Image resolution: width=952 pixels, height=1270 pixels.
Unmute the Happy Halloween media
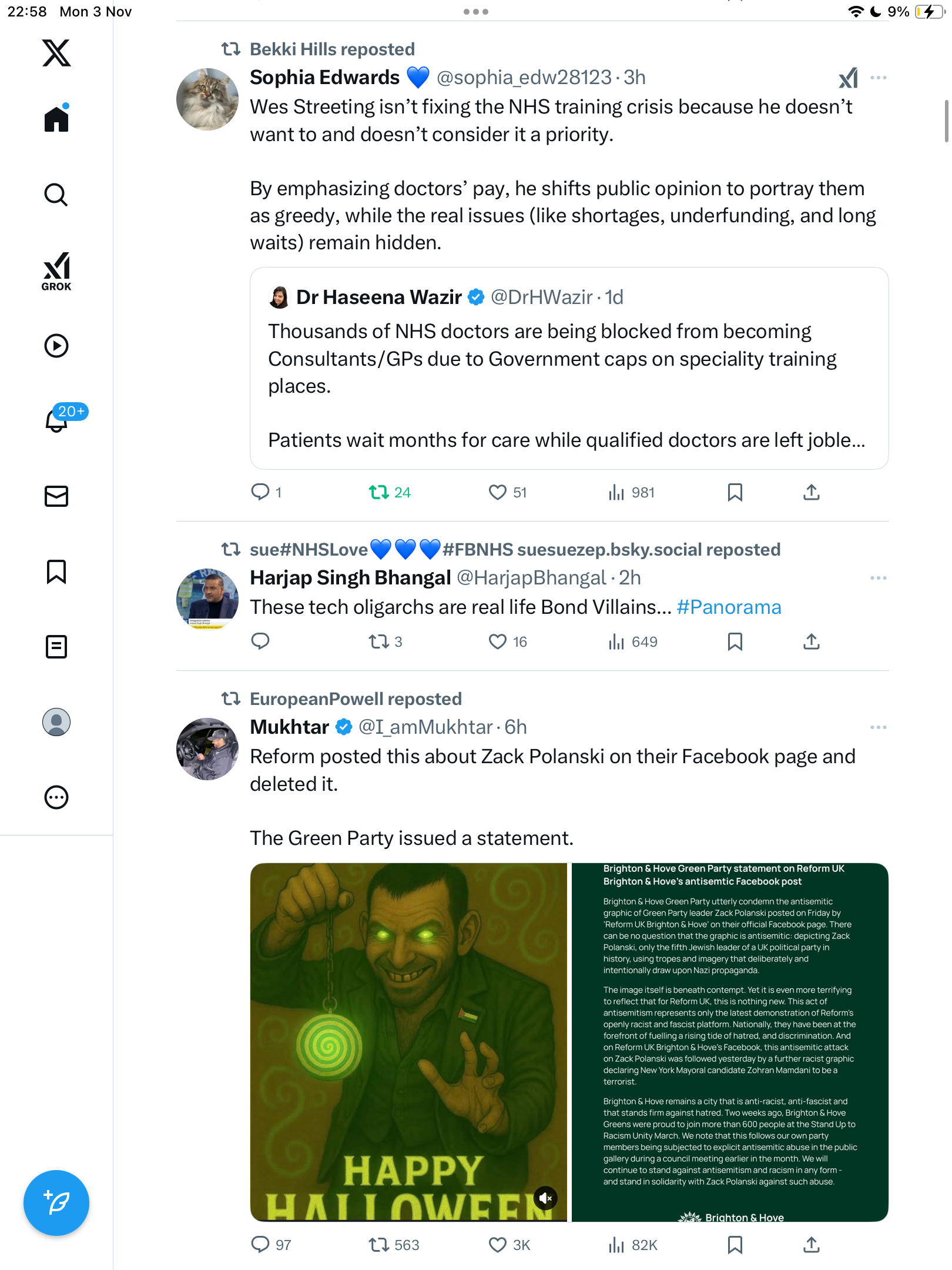[545, 1198]
